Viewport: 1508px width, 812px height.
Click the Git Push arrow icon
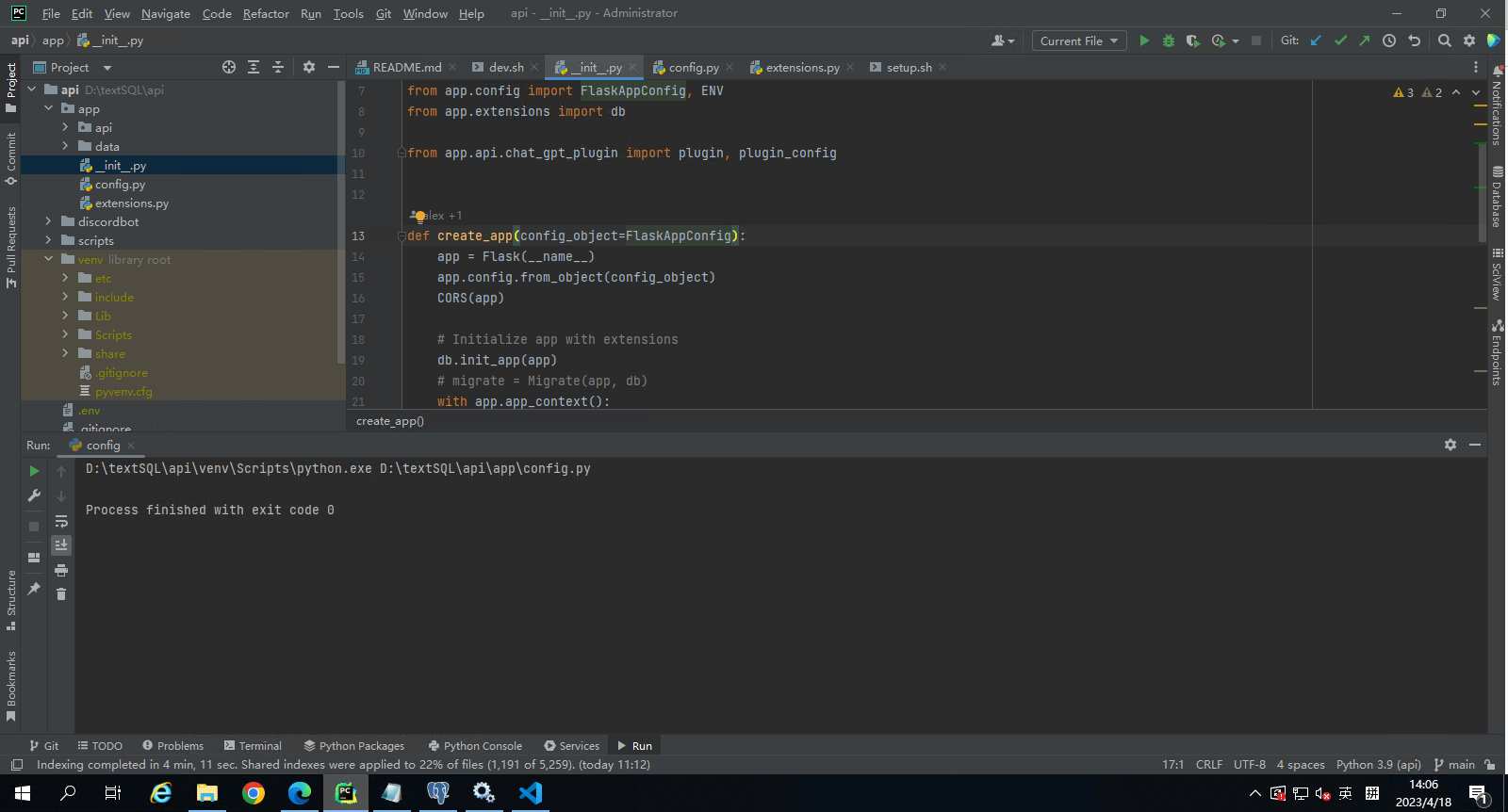pyautogui.click(x=1364, y=41)
